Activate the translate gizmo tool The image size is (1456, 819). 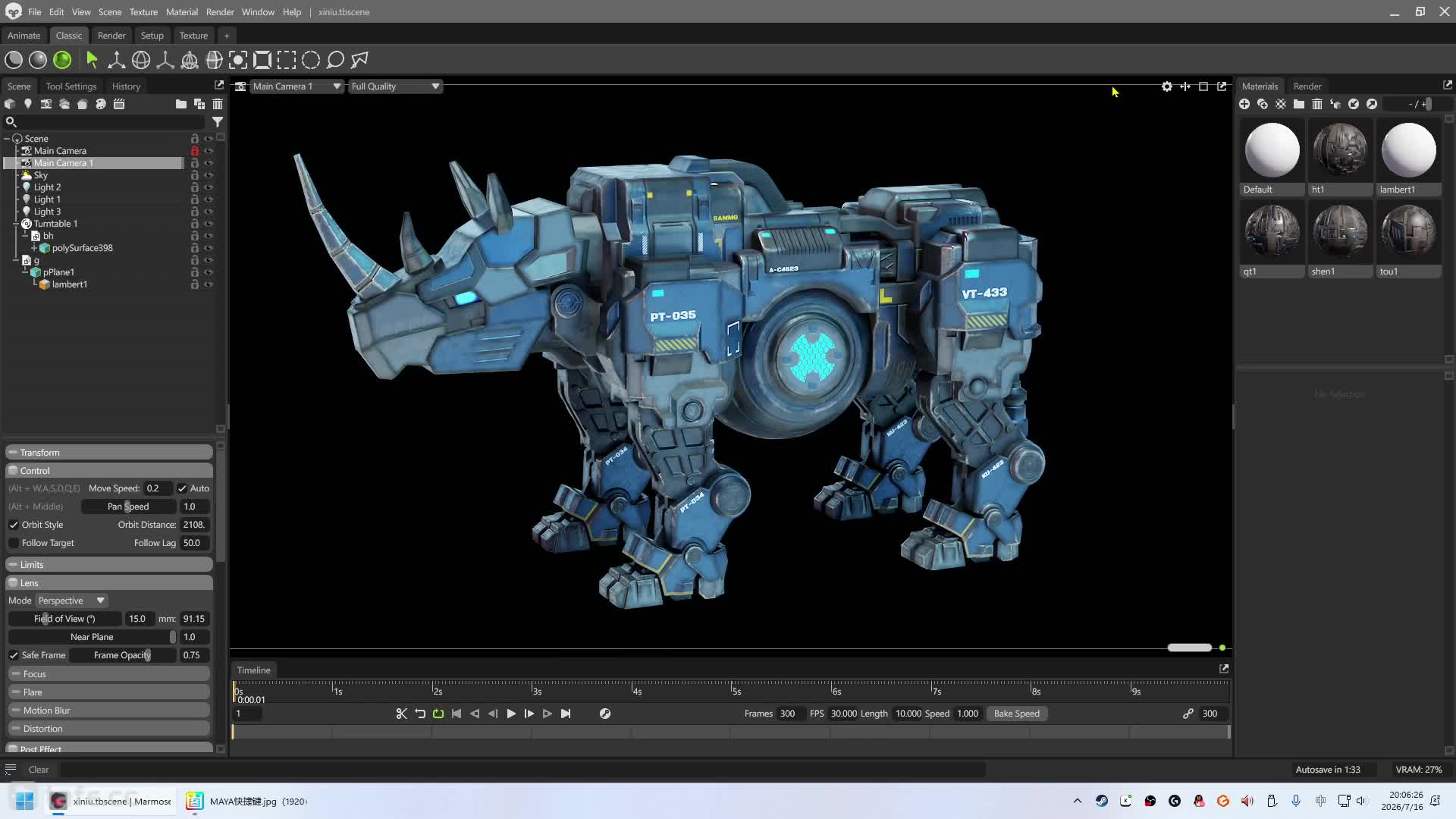(116, 60)
